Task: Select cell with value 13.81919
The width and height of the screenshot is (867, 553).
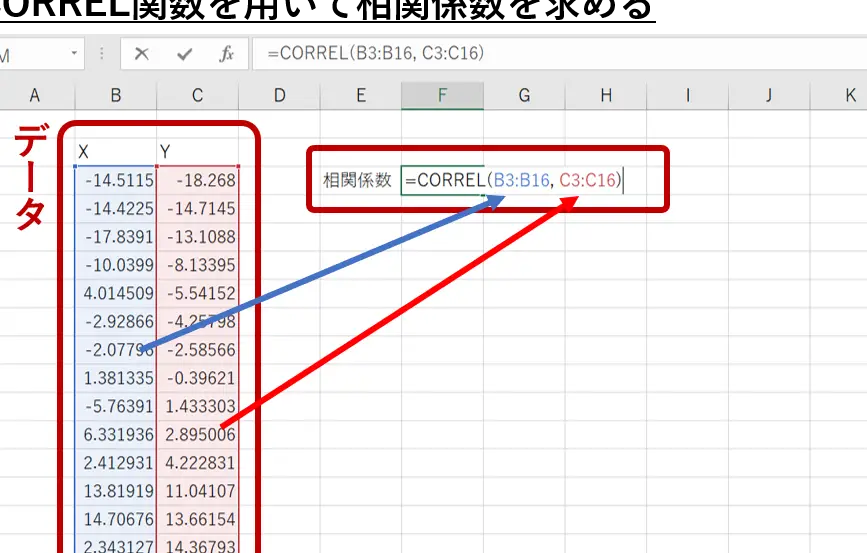Action: click(x=116, y=491)
